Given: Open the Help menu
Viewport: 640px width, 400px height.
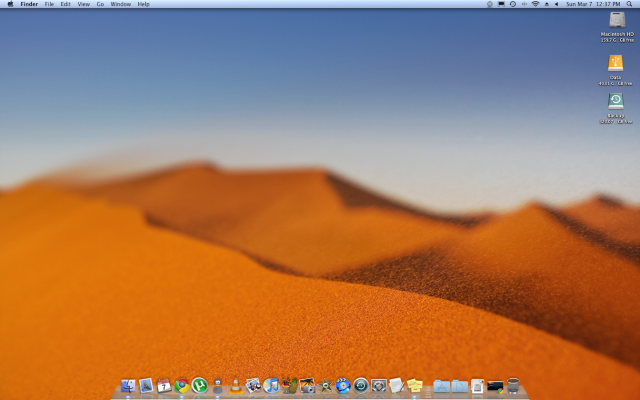Looking at the screenshot, I should (143, 4).
